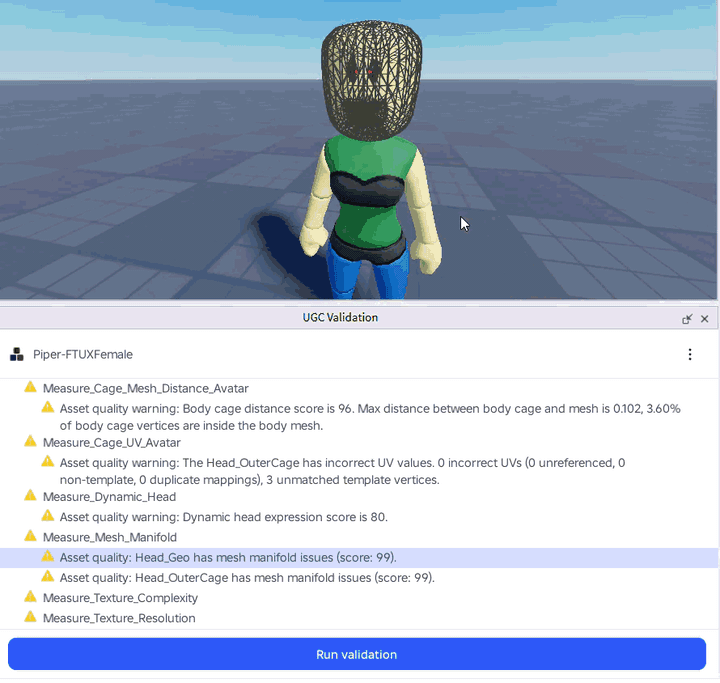Image resolution: width=720 pixels, height=683 pixels.
Task: Select Head_Geo mesh manifold issues row
Action: point(359,558)
